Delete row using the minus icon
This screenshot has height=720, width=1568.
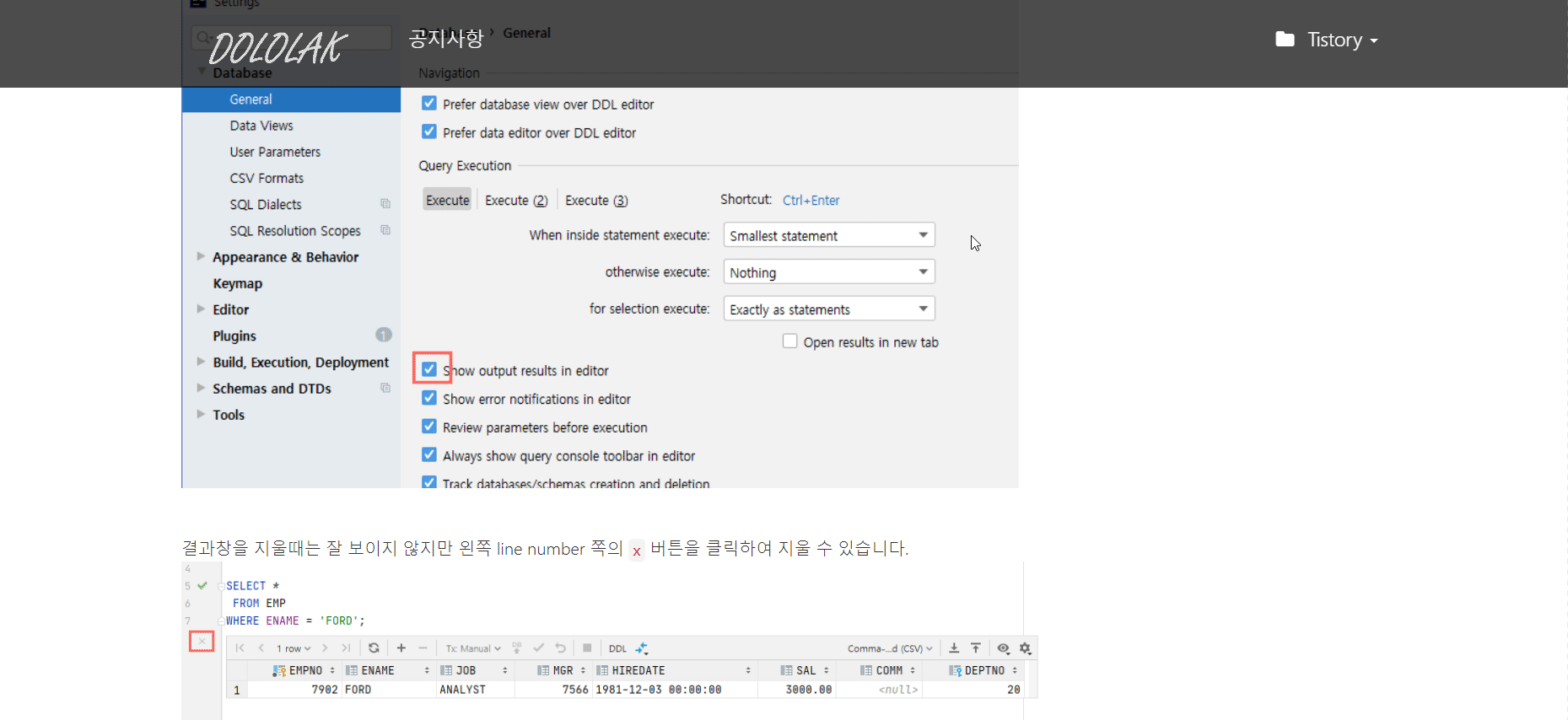(423, 648)
